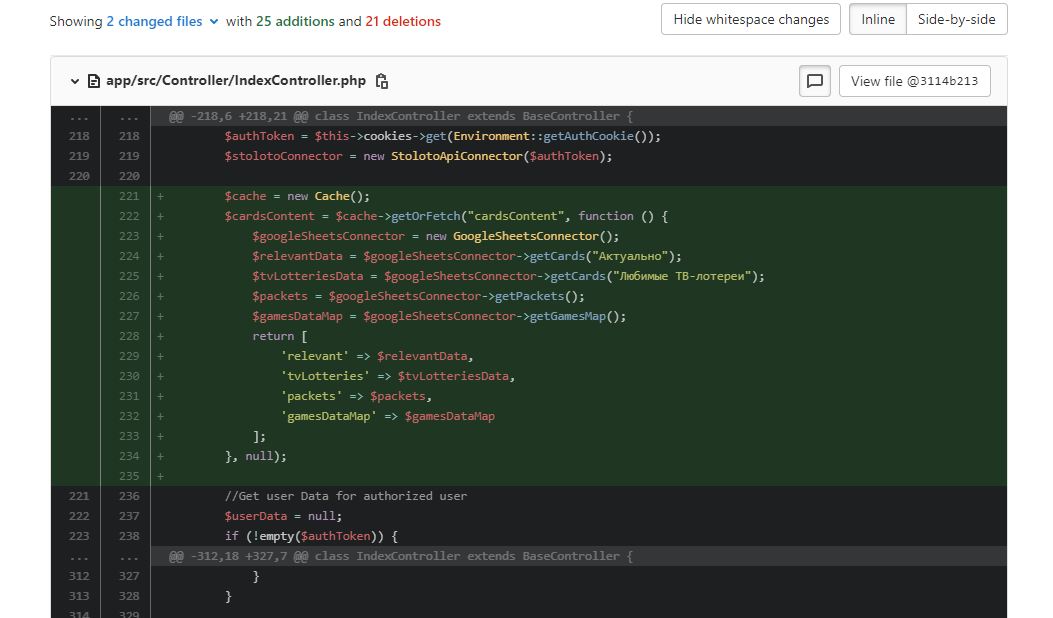Click the @@ -218,6 +218,21 @@ hunk header

pos(400,116)
